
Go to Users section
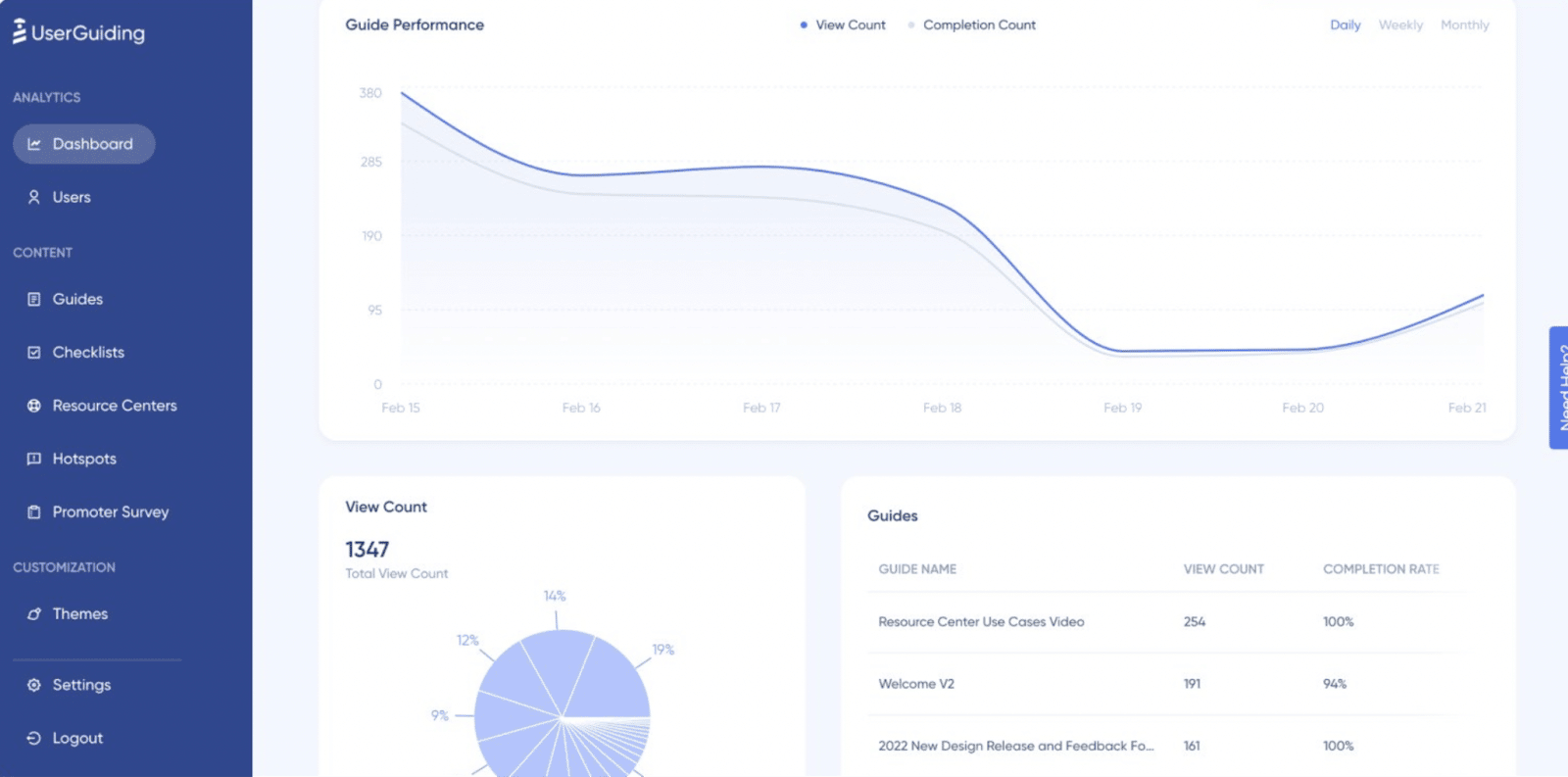click(x=72, y=197)
